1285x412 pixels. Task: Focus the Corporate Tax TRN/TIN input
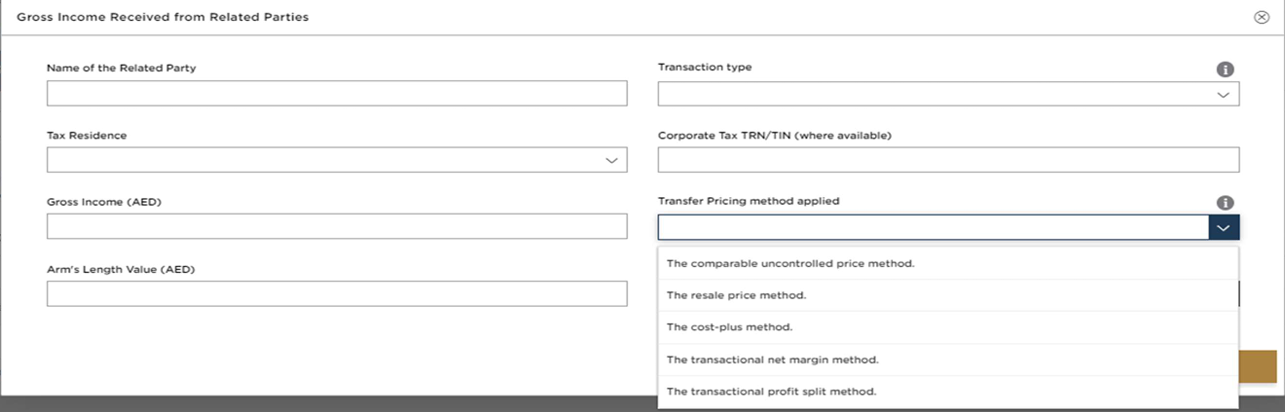click(948, 160)
